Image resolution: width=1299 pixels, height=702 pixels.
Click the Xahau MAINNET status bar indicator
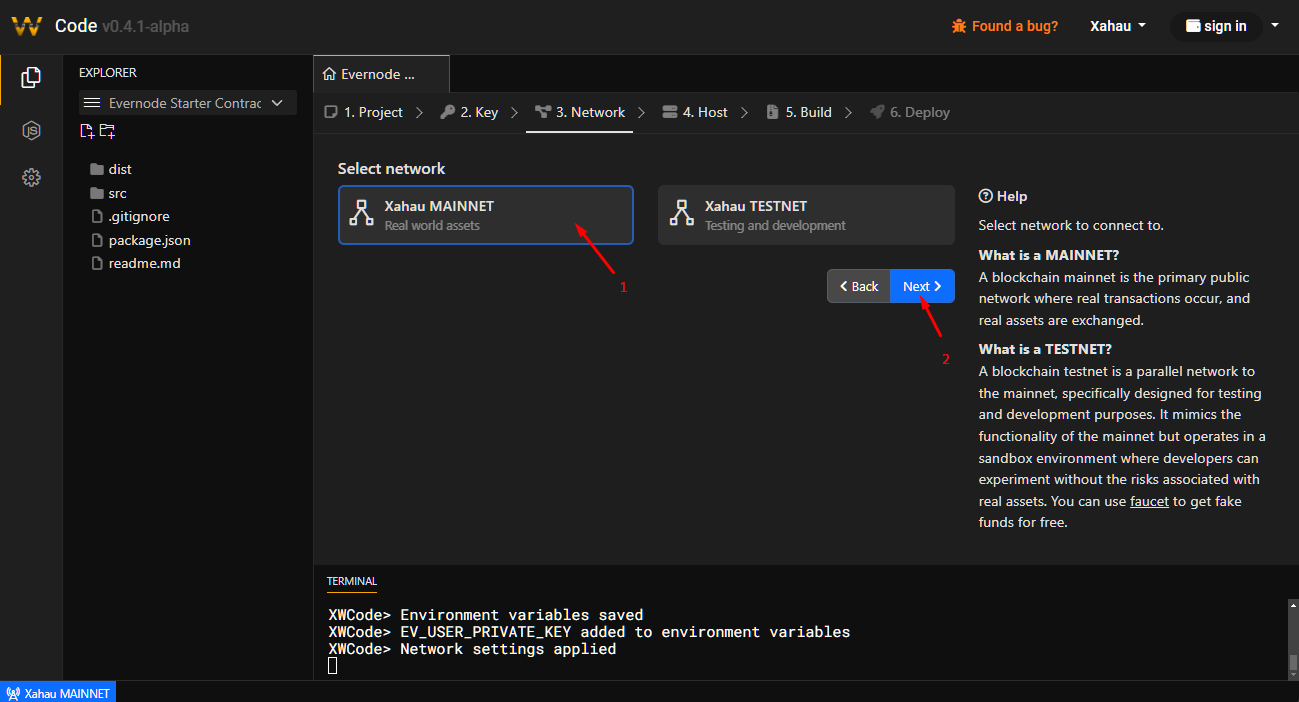click(58, 692)
